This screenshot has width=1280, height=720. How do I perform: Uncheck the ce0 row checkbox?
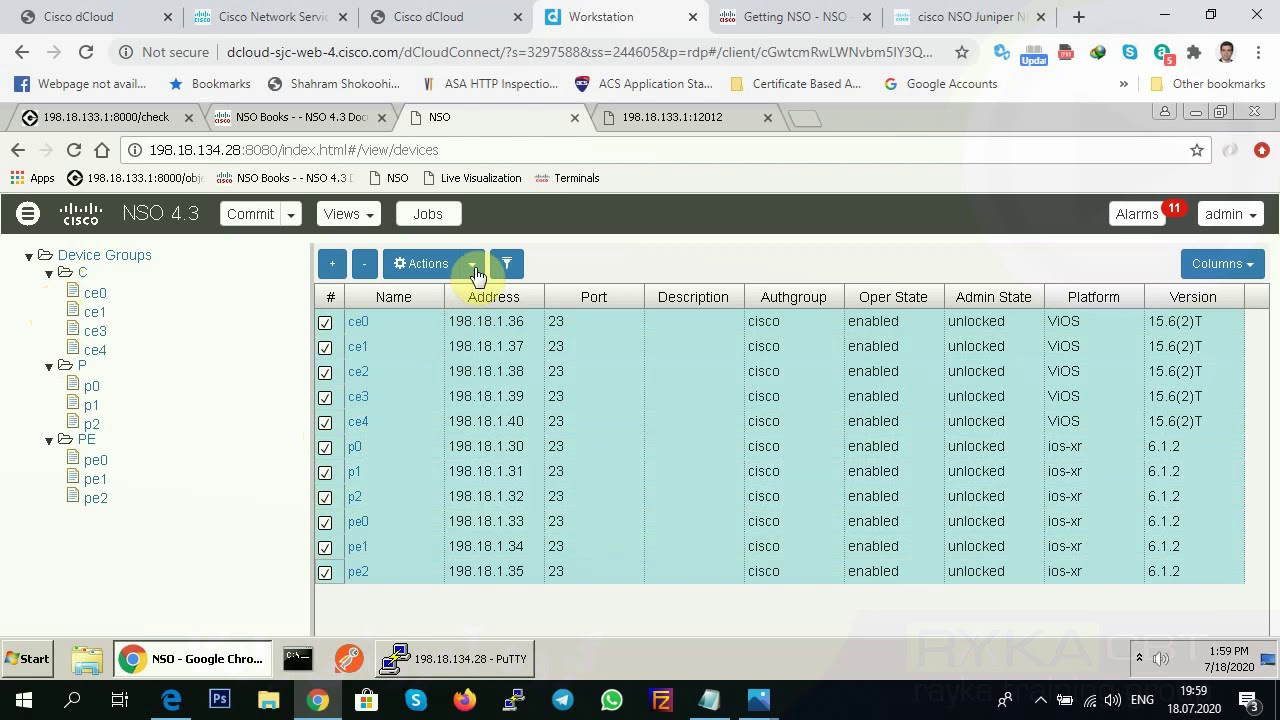[x=325, y=323]
